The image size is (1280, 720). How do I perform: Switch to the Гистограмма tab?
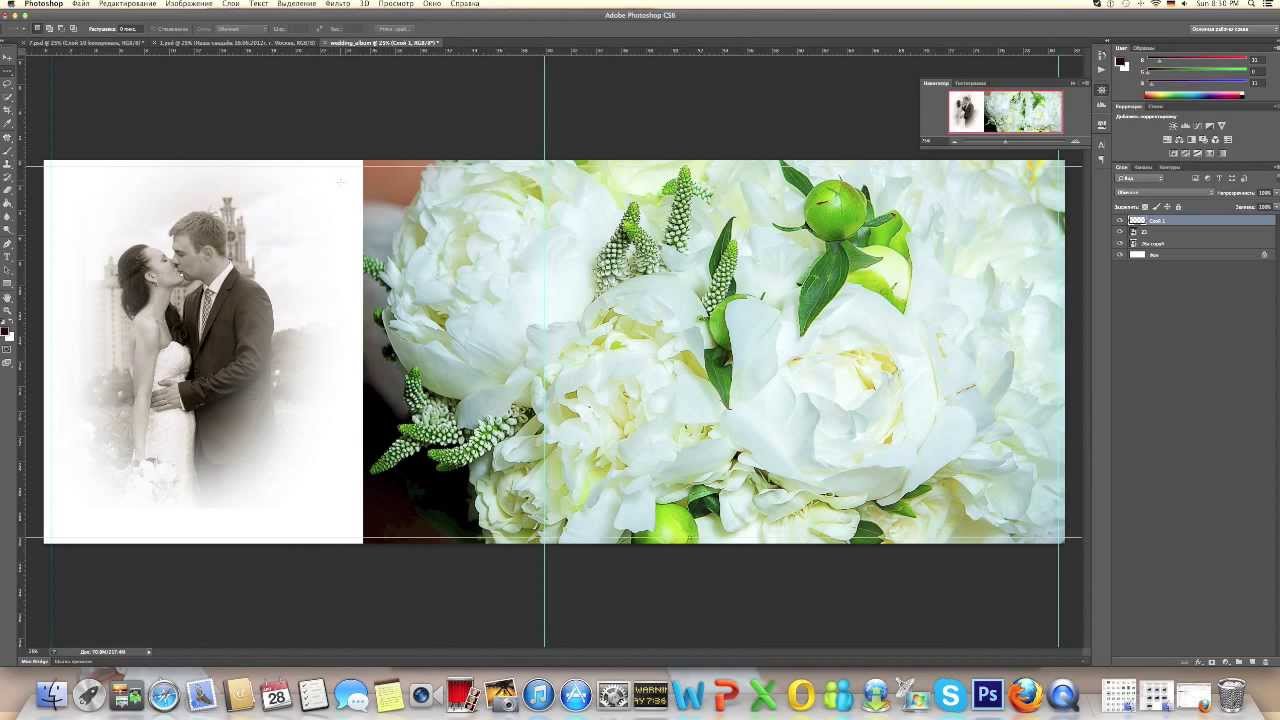click(x=970, y=83)
